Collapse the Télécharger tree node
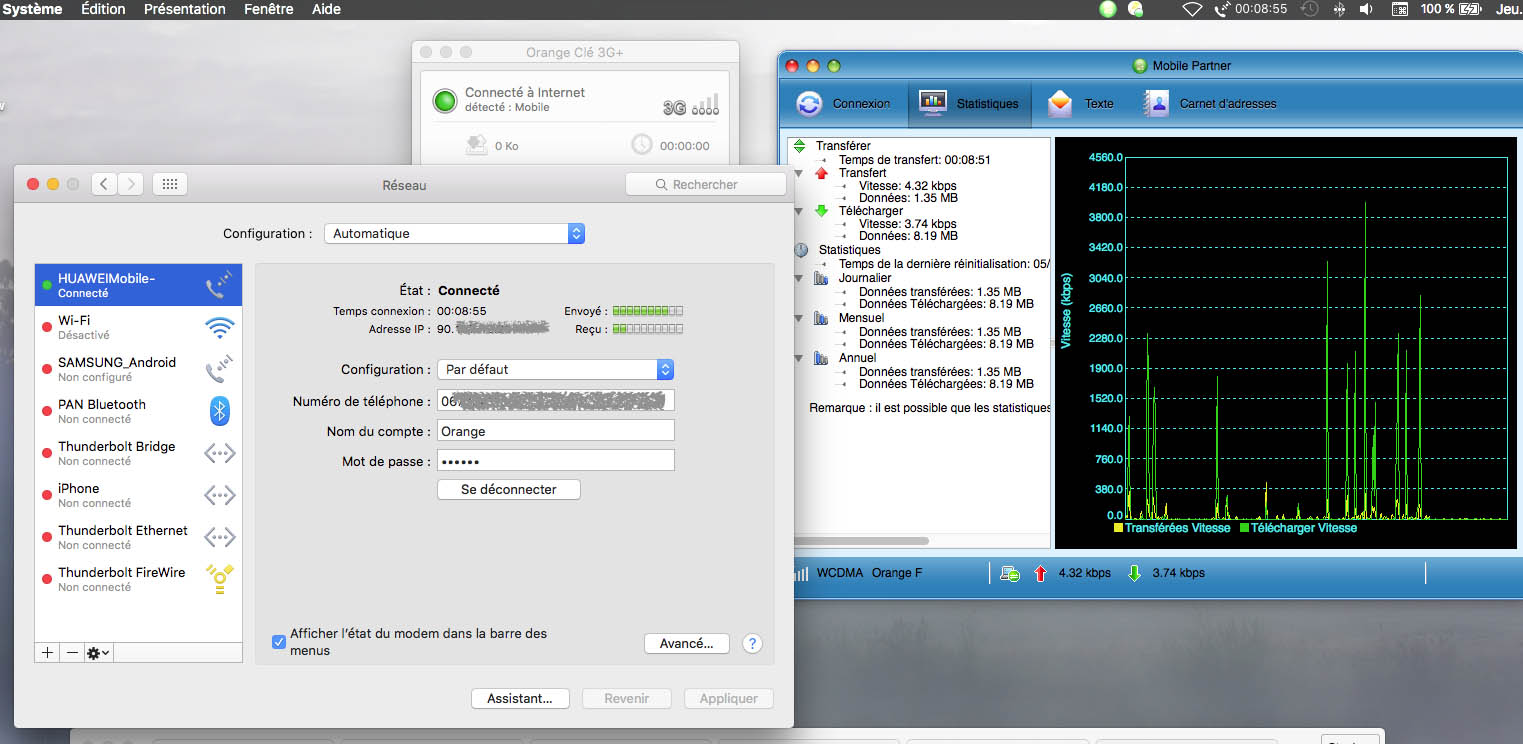The image size is (1523, 744). point(798,211)
